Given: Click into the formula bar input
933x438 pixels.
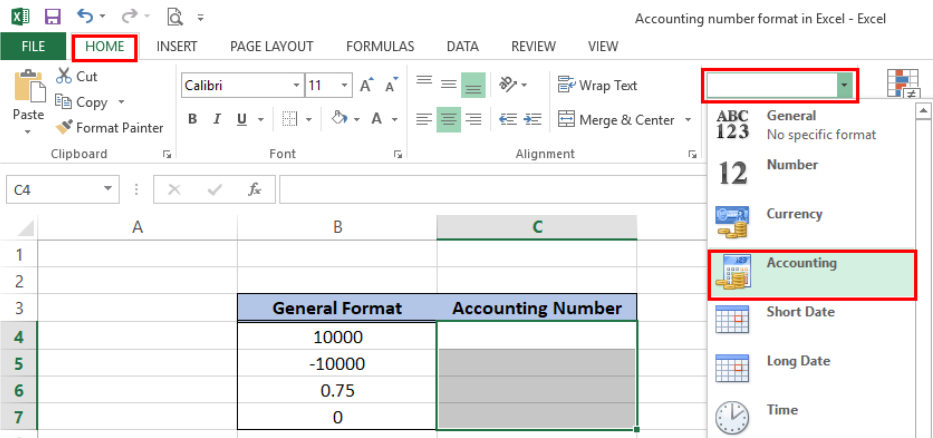Looking at the screenshot, I should click(494, 189).
